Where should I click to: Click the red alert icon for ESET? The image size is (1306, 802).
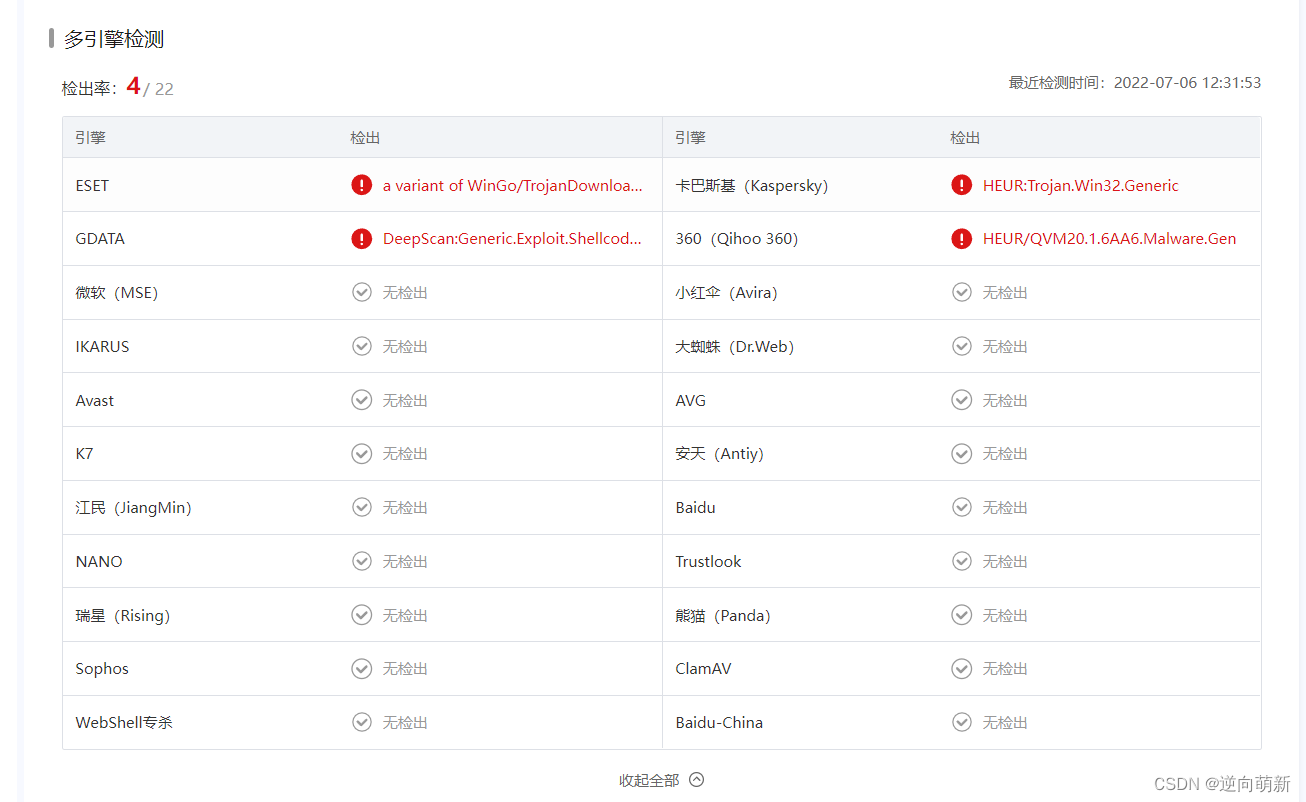[x=362, y=185]
